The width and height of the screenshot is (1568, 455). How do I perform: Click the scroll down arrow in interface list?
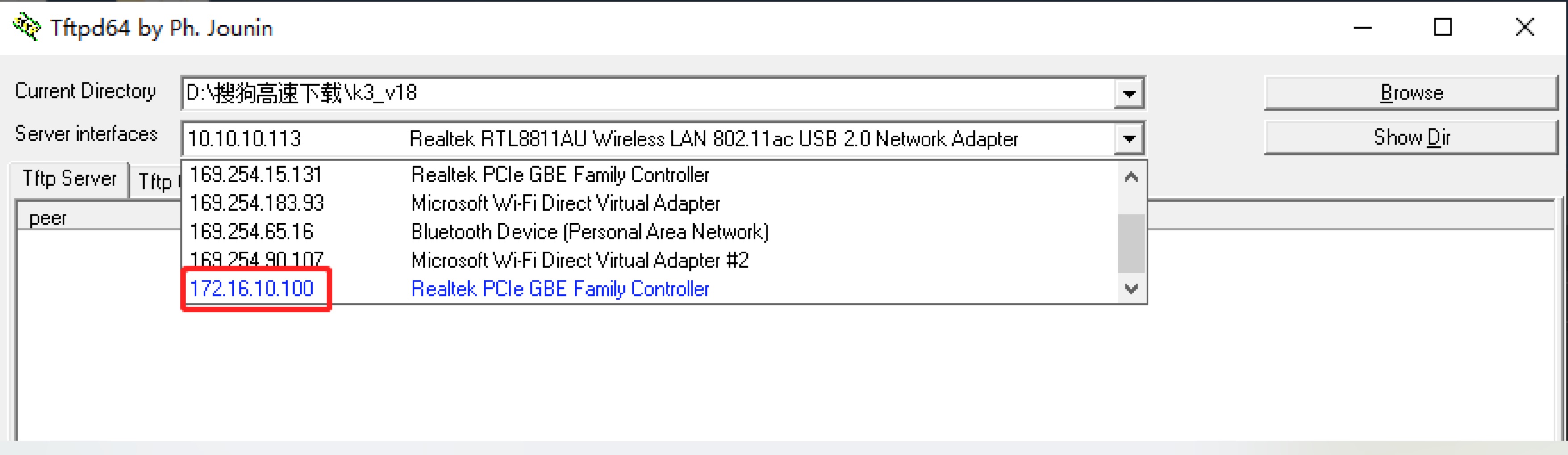pos(1131,289)
